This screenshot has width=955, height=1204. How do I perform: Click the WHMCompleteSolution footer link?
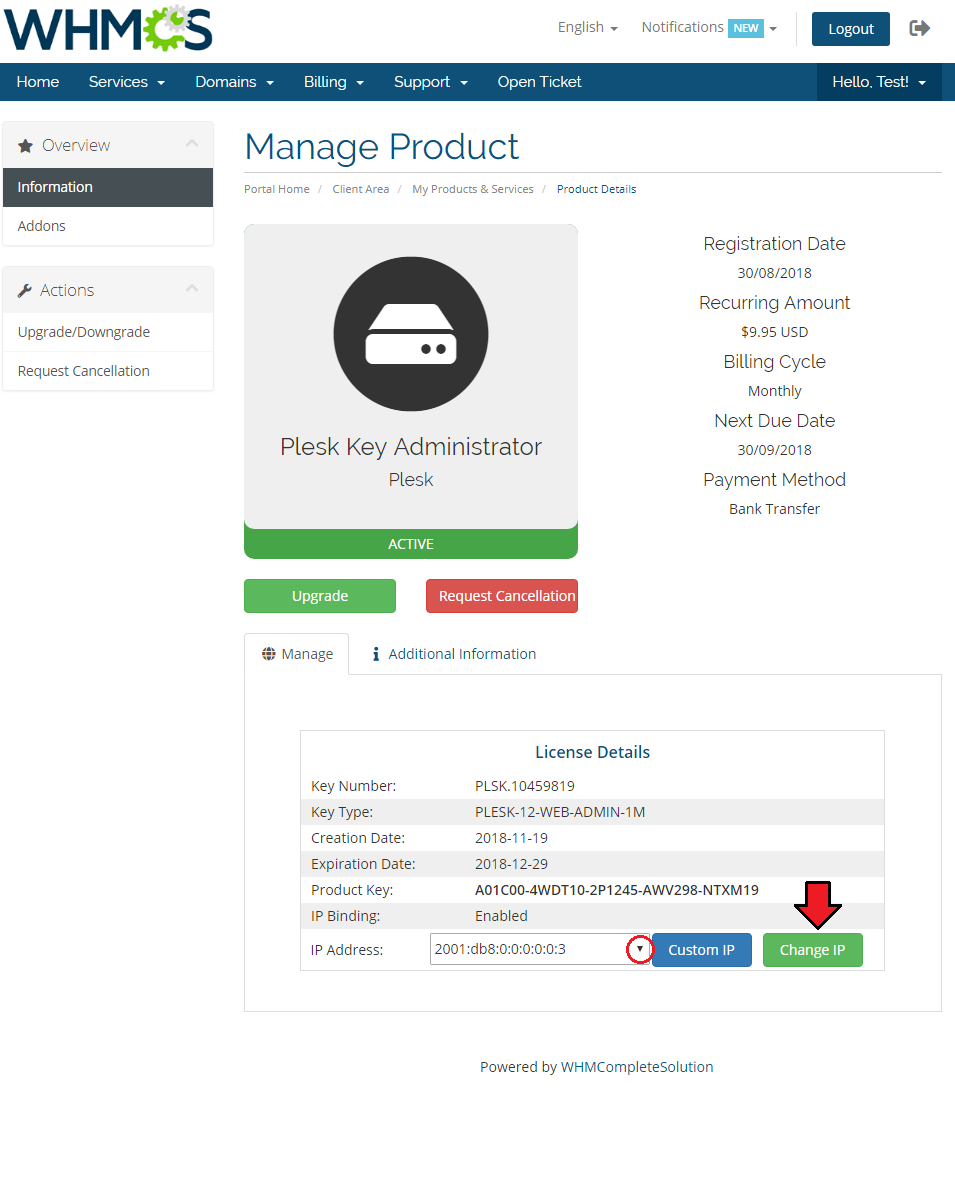[637, 1067]
